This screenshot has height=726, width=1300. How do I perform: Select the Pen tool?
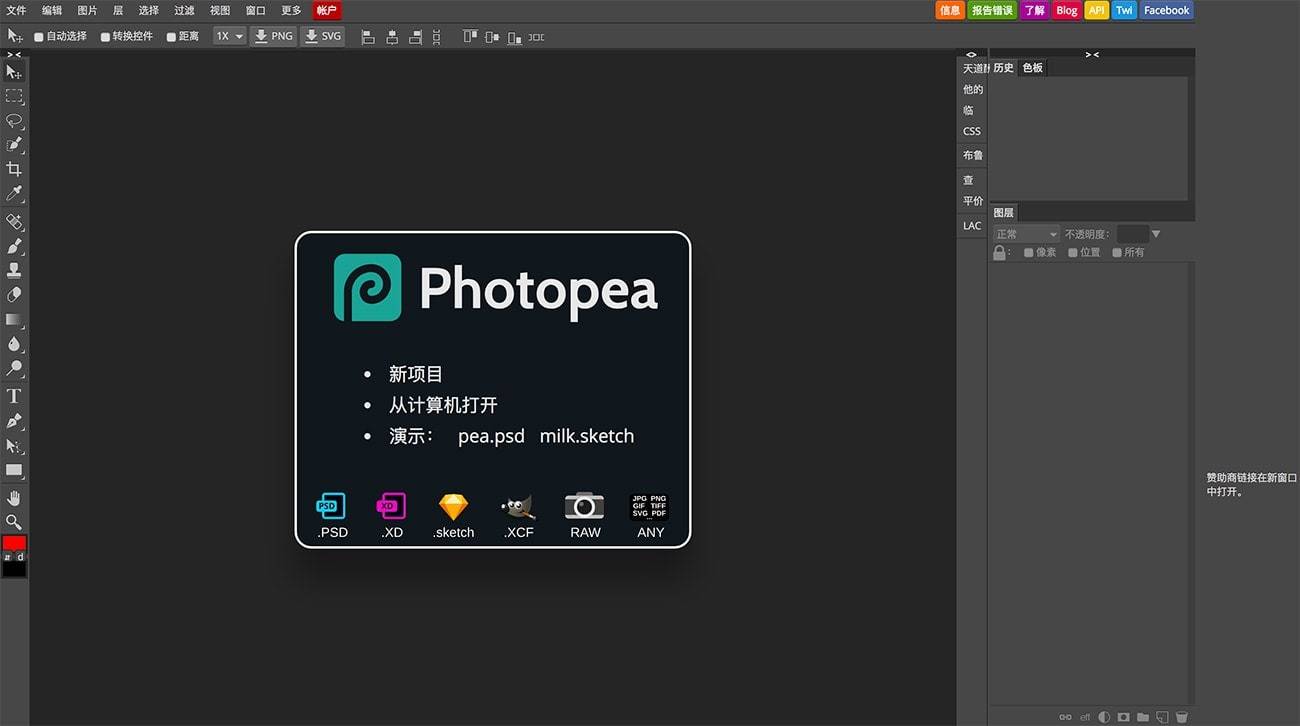coord(14,421)
